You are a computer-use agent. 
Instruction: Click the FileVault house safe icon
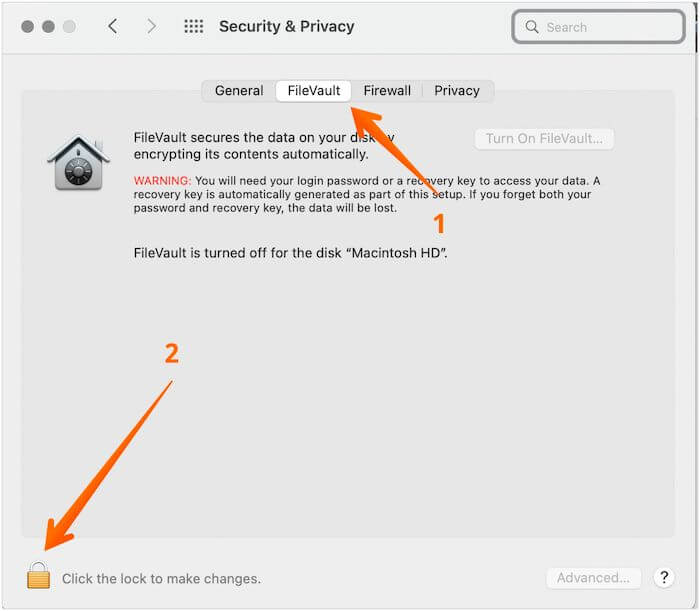coord(77,163)
